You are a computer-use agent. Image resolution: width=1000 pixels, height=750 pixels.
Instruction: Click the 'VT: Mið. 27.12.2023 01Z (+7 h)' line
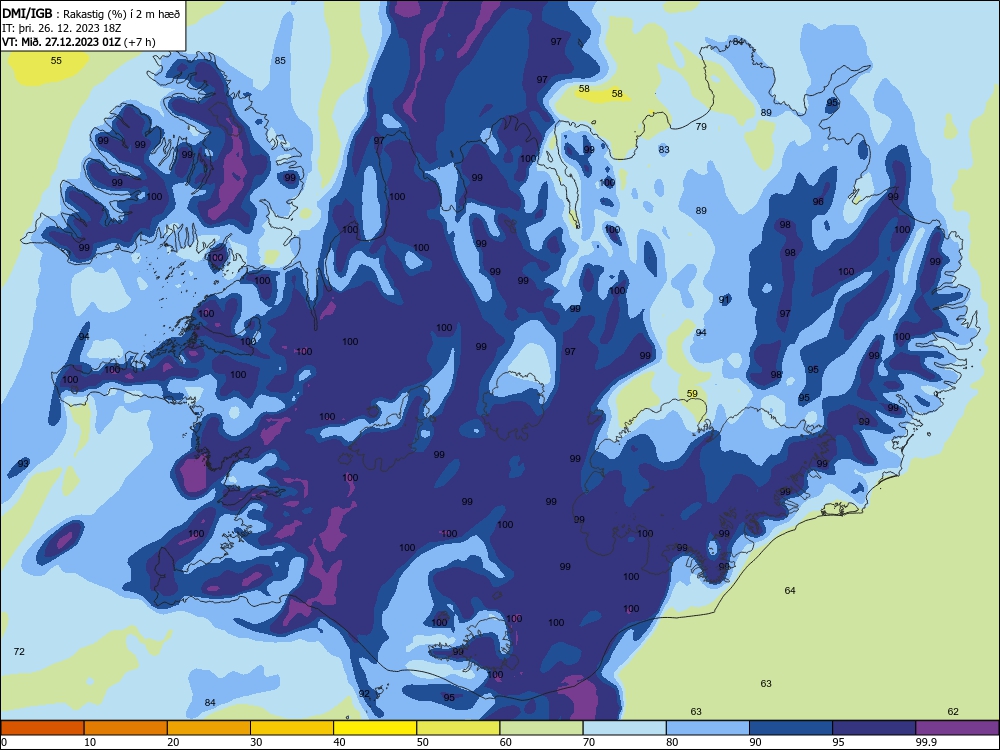79,42
